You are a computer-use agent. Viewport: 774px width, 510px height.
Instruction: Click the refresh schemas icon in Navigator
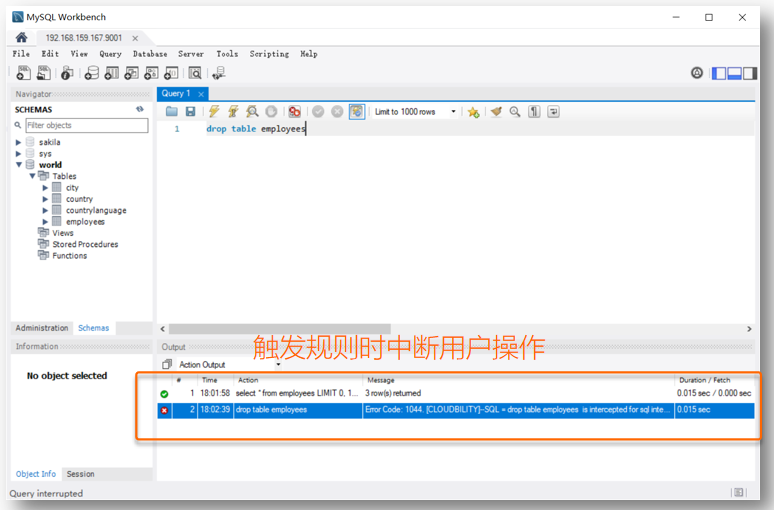click(x=140, y=109)
